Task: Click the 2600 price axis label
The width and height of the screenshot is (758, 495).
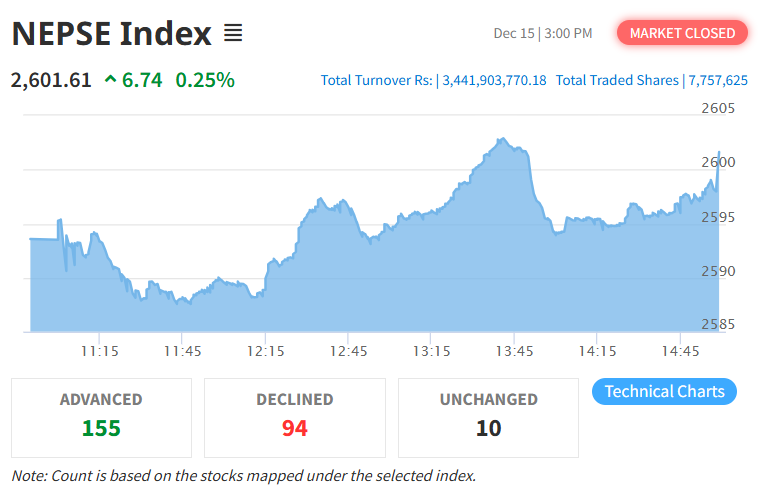Action: pyautogui.click(x=718, y=162)
